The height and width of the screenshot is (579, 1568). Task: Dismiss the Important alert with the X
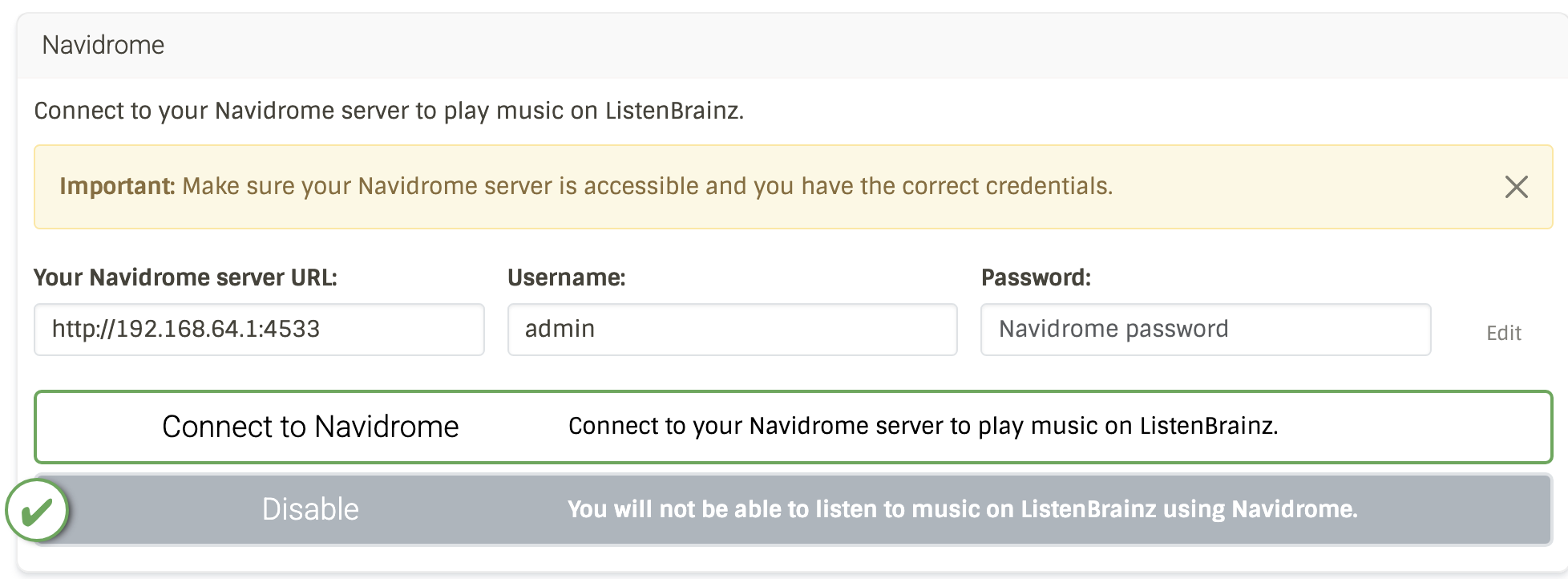pos(1516,187)
